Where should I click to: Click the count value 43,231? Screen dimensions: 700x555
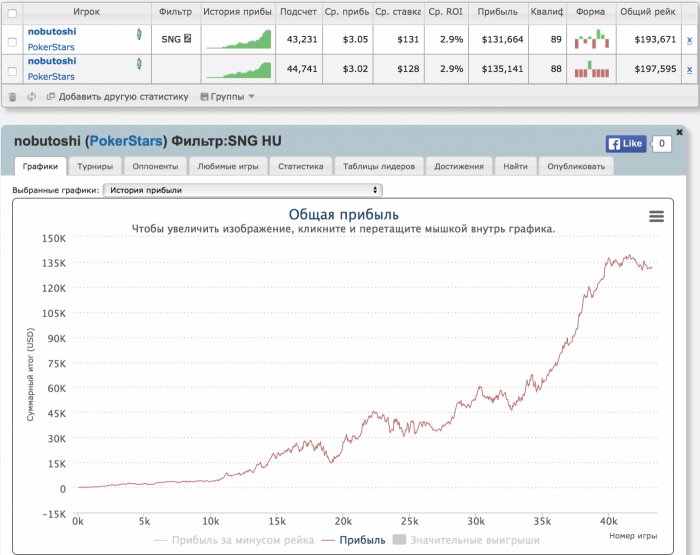302,39
